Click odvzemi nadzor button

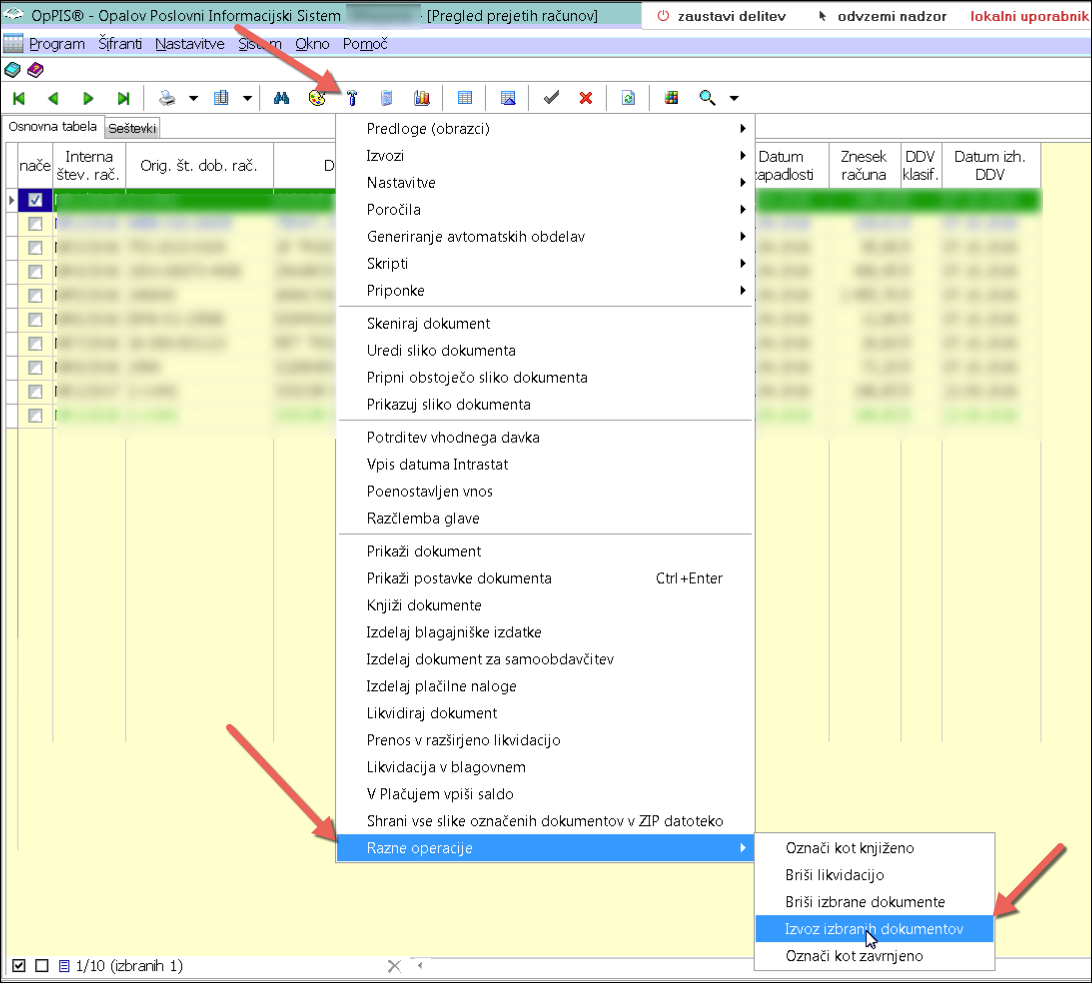(x=882, y=16)
